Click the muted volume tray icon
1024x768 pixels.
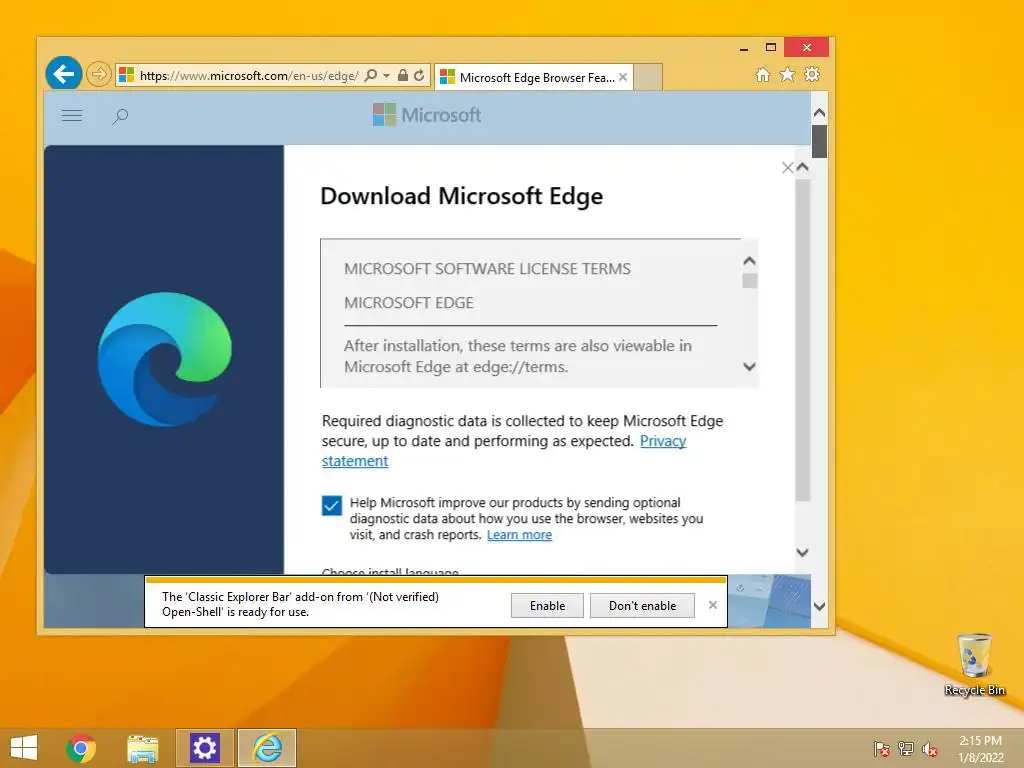point(930,749)
